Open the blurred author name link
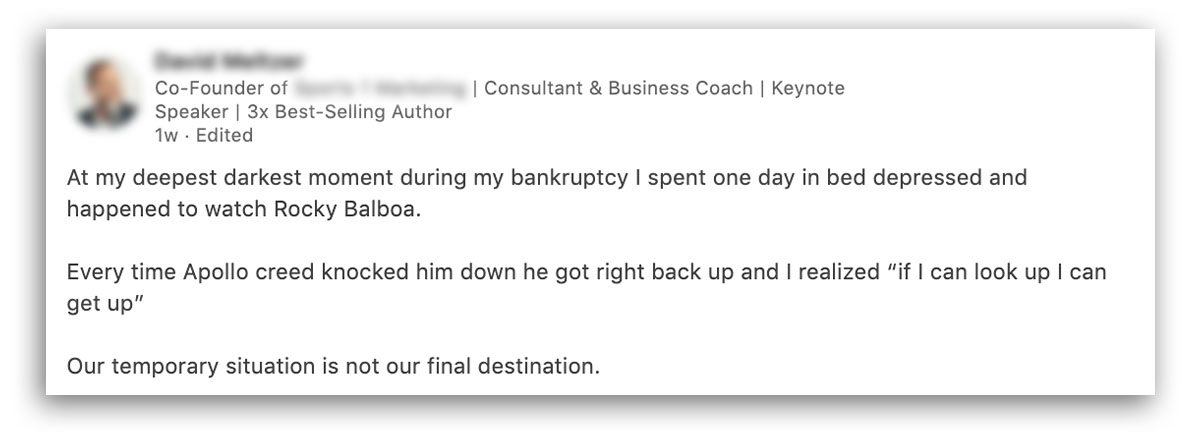The width and height of the screenshot is (1200, 432). pos(229,61)
